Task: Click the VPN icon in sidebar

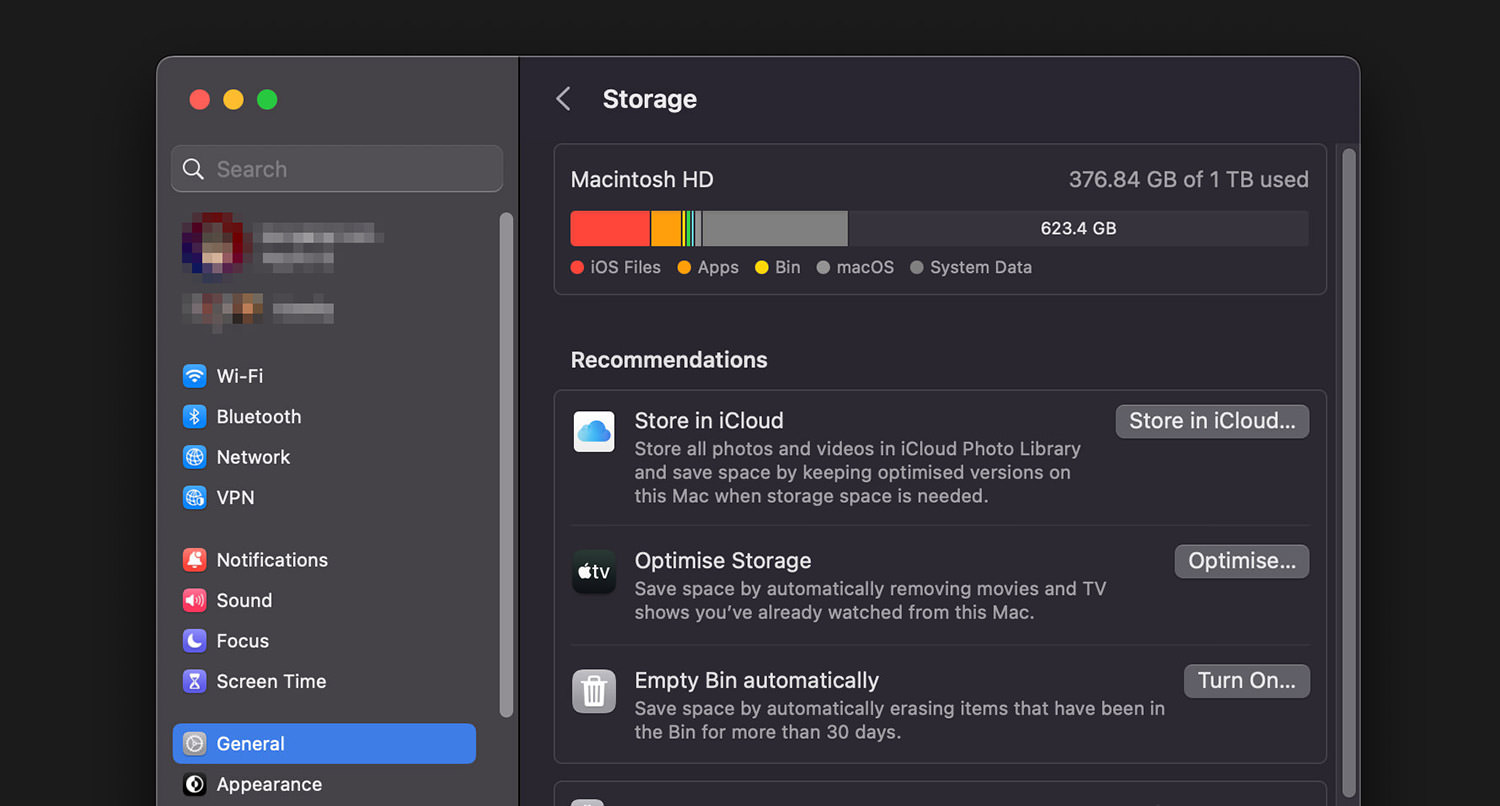Action: [194, 497]
